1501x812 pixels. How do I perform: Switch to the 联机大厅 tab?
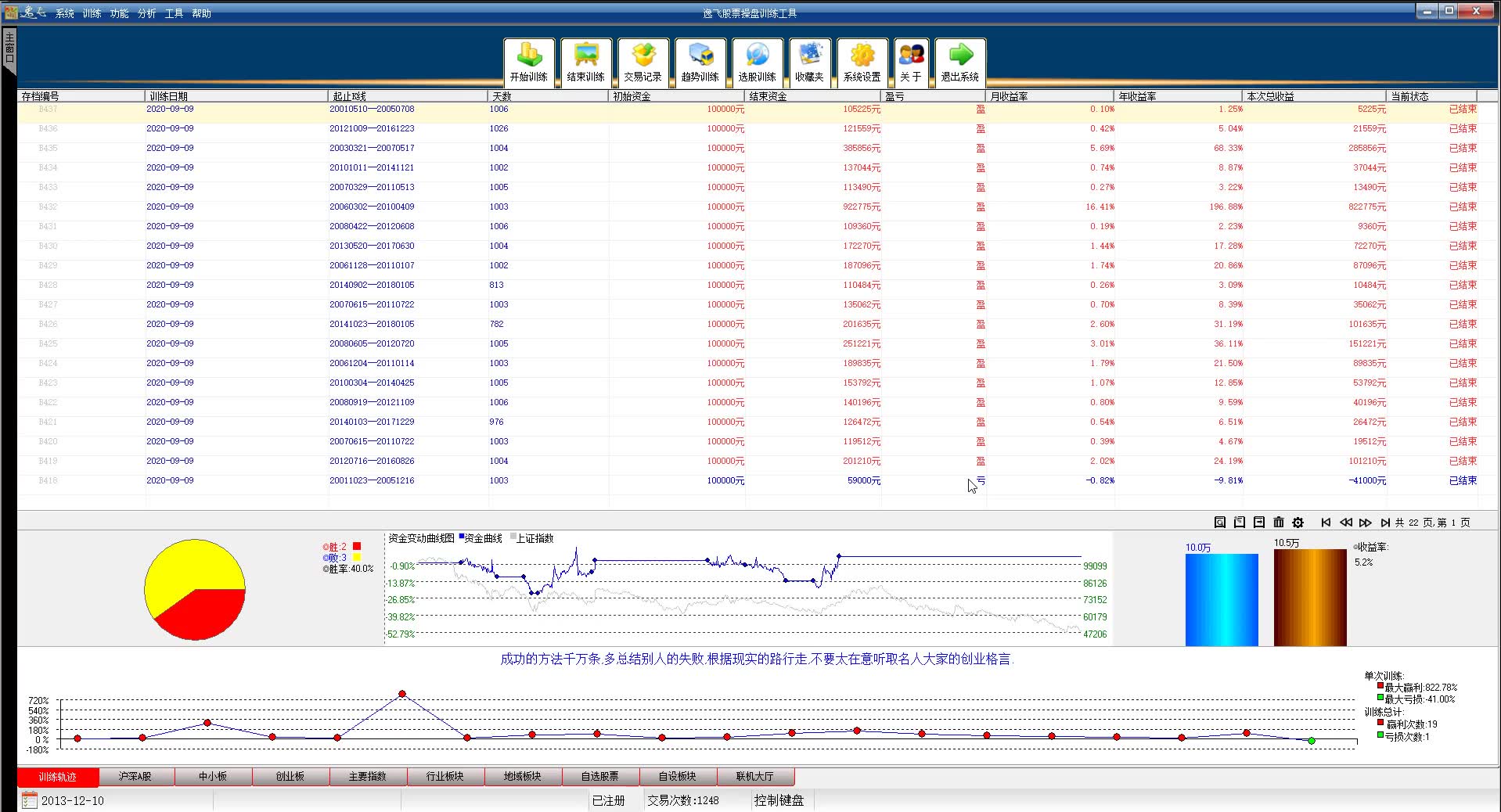754,777
